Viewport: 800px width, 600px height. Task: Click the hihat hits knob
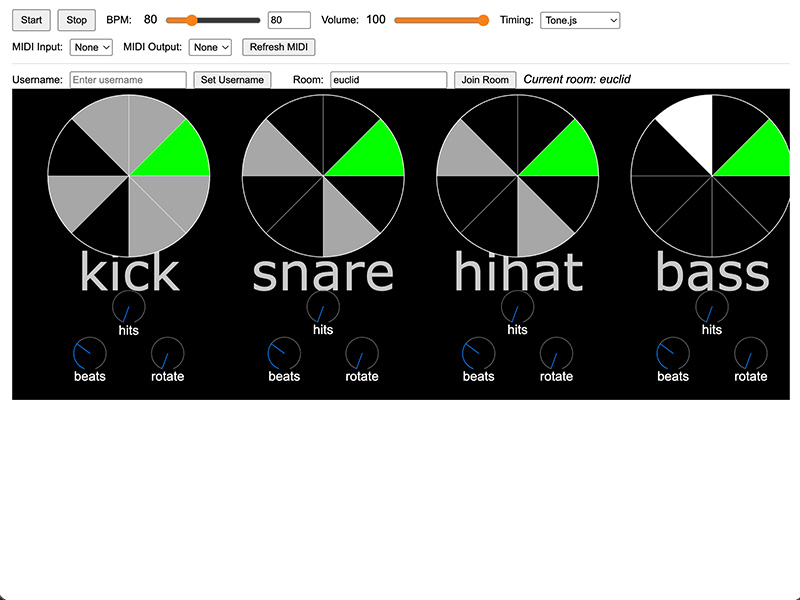click(517, 308)
